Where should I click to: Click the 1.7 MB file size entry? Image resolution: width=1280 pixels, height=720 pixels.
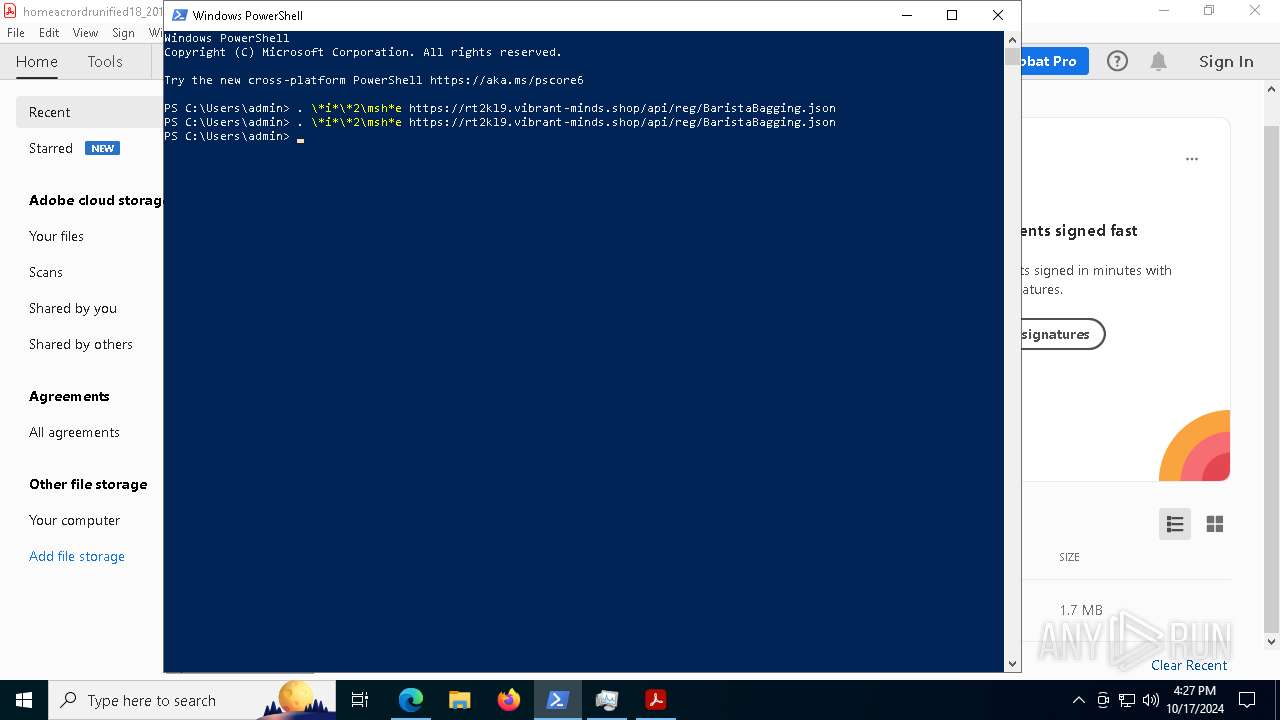[1080, 609]
